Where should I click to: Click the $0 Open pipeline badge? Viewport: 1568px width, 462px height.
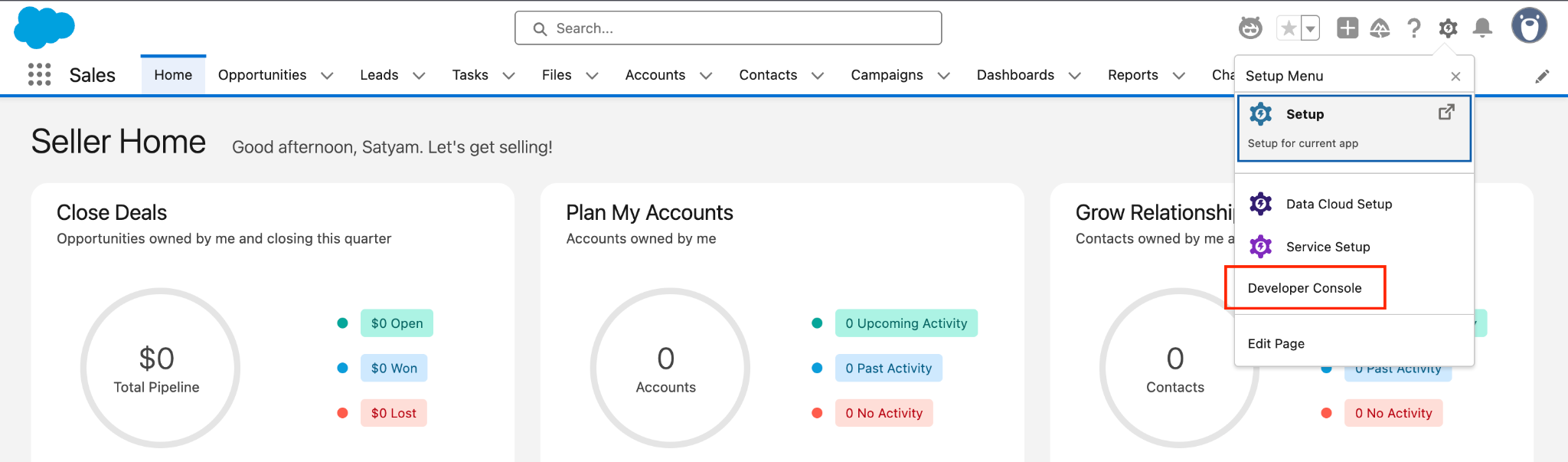click(x=397, y=323)
